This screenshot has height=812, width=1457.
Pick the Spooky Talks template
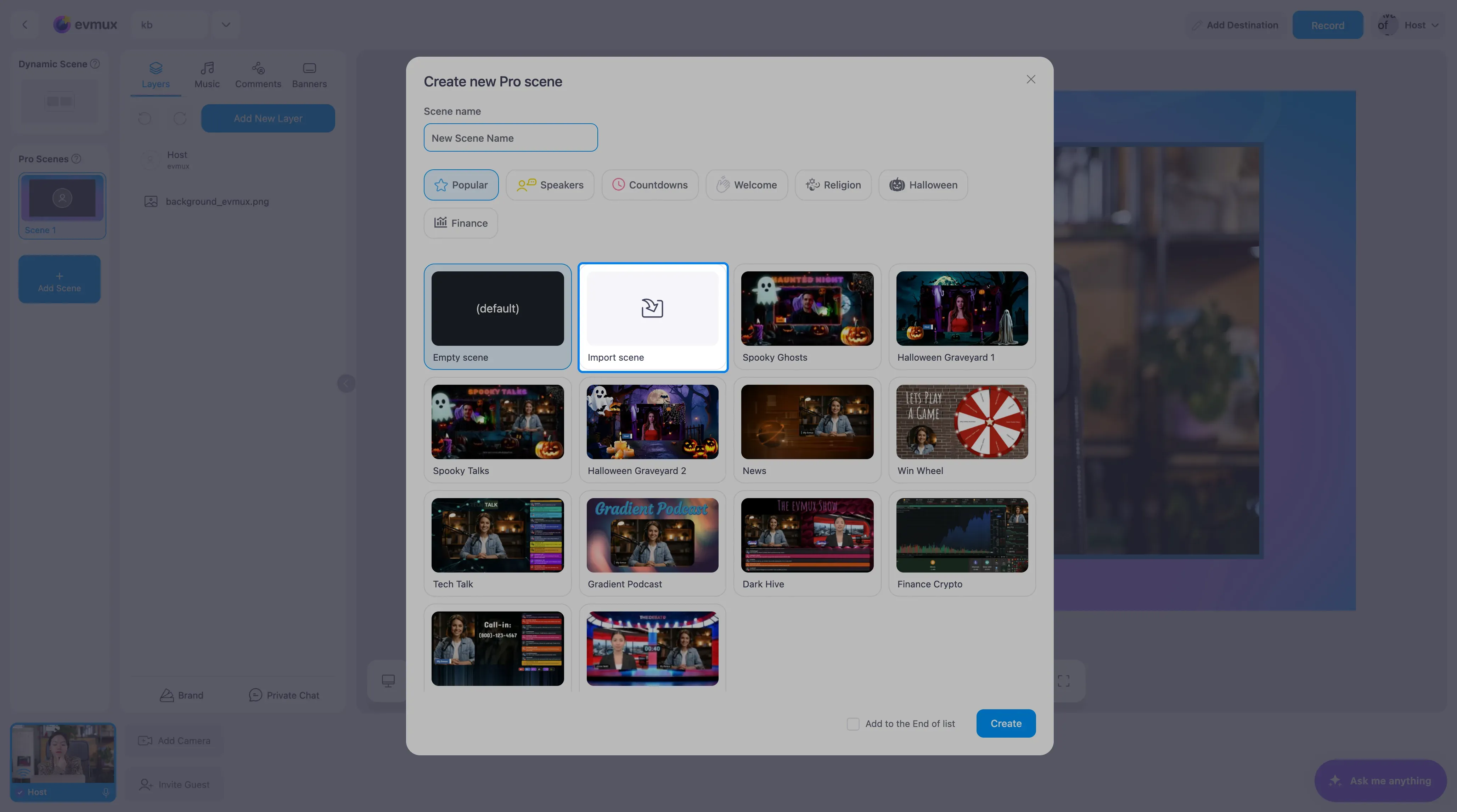497,430
